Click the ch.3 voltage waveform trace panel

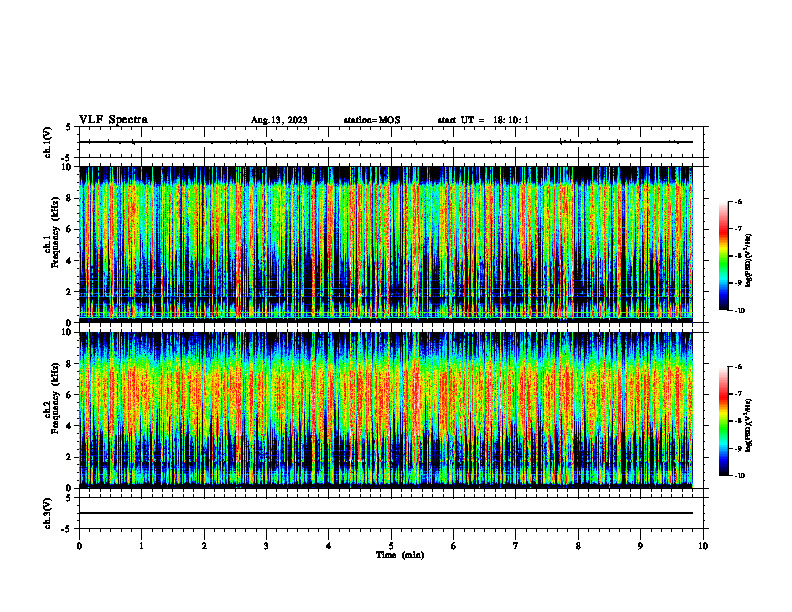point(391,513)
